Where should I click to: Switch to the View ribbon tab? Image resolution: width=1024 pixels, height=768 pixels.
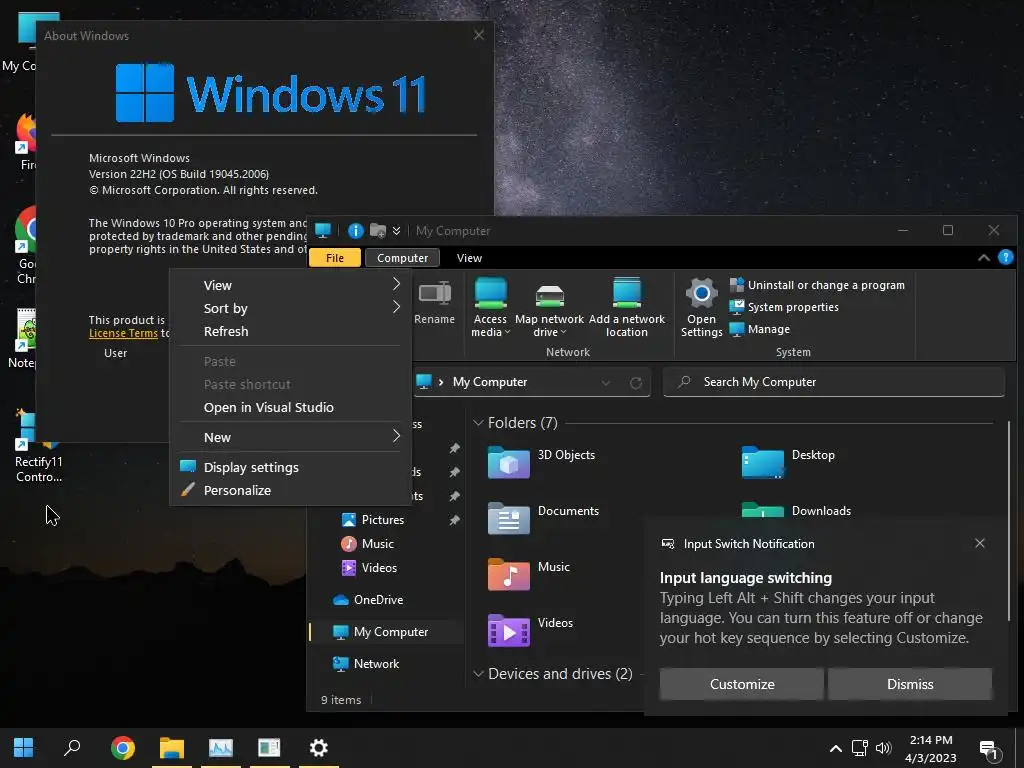pos(469,258)
